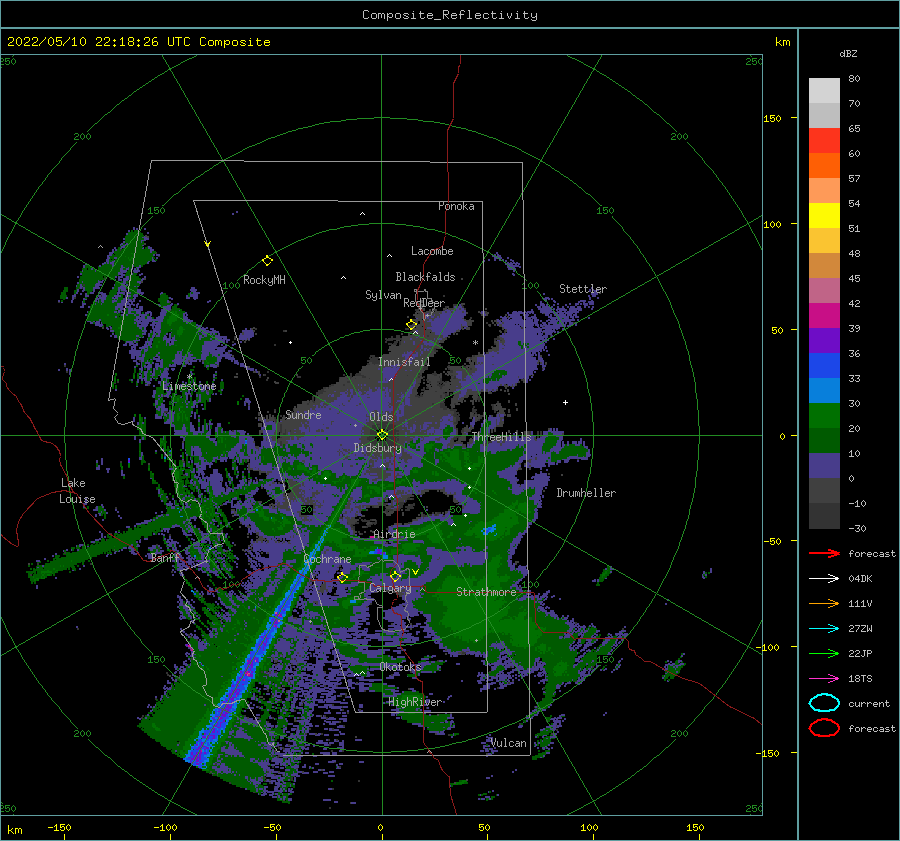Click the purple 36-39 dBZ color swatch

(824, 340)
